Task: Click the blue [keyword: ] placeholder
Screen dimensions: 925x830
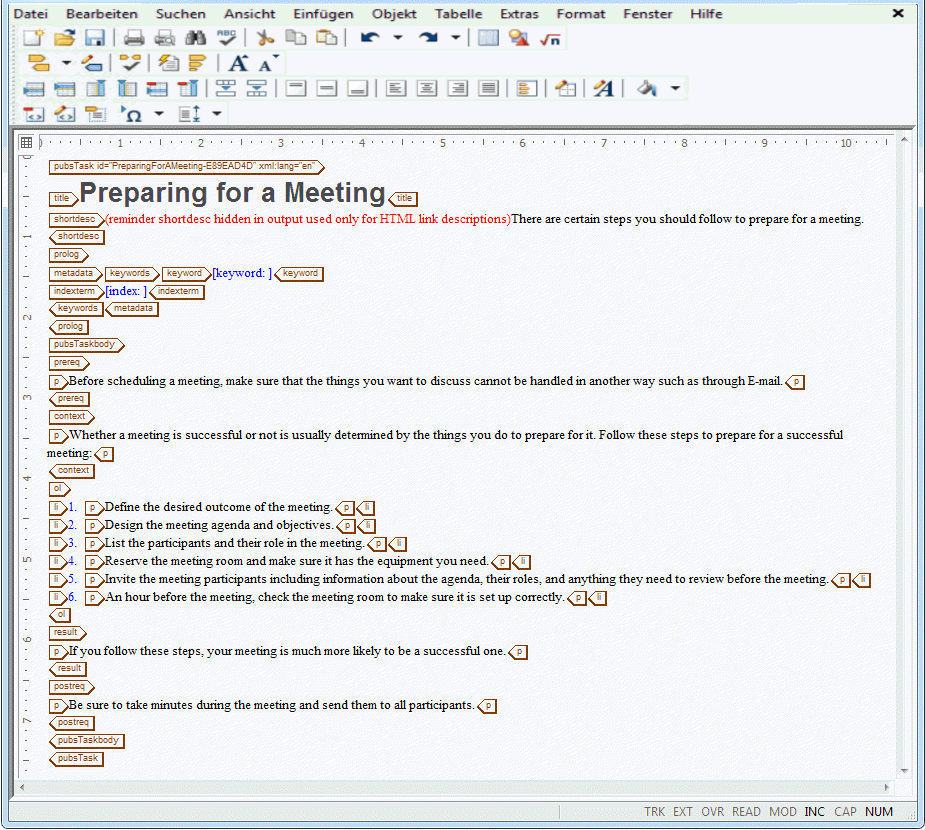Action: coord(242,273)
